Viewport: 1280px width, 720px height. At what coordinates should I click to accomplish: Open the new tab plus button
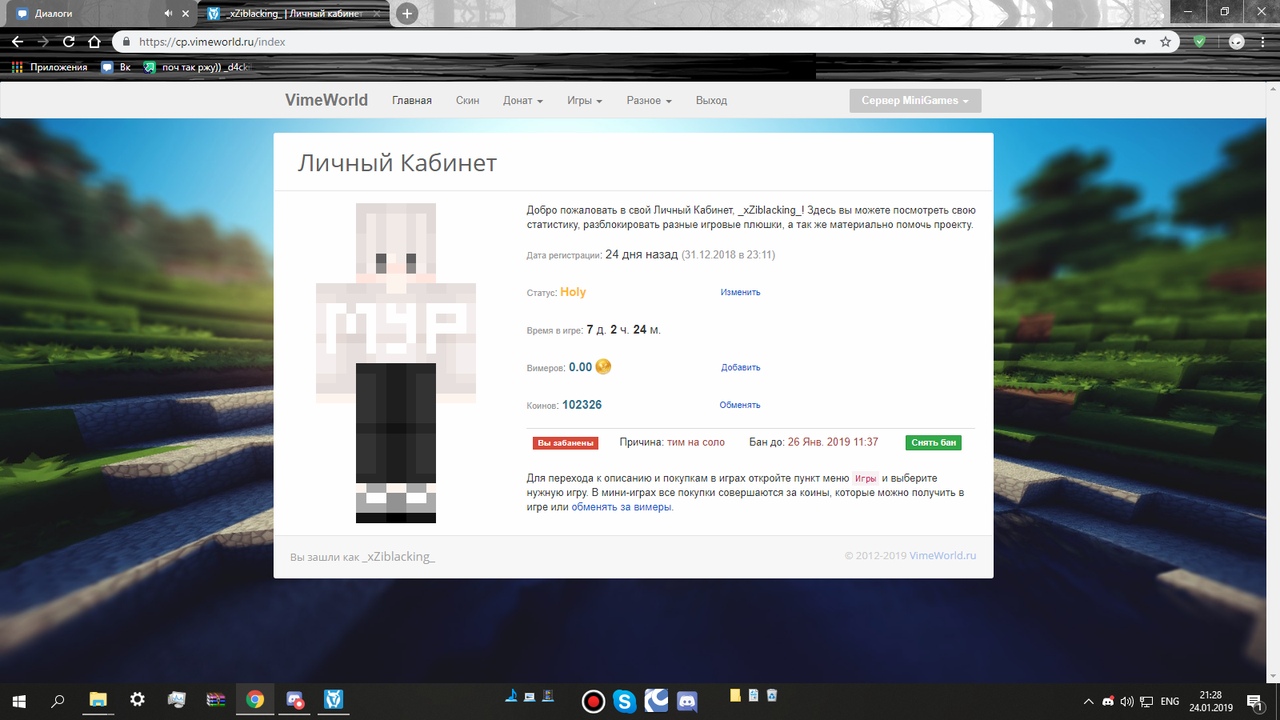point(406,13)
